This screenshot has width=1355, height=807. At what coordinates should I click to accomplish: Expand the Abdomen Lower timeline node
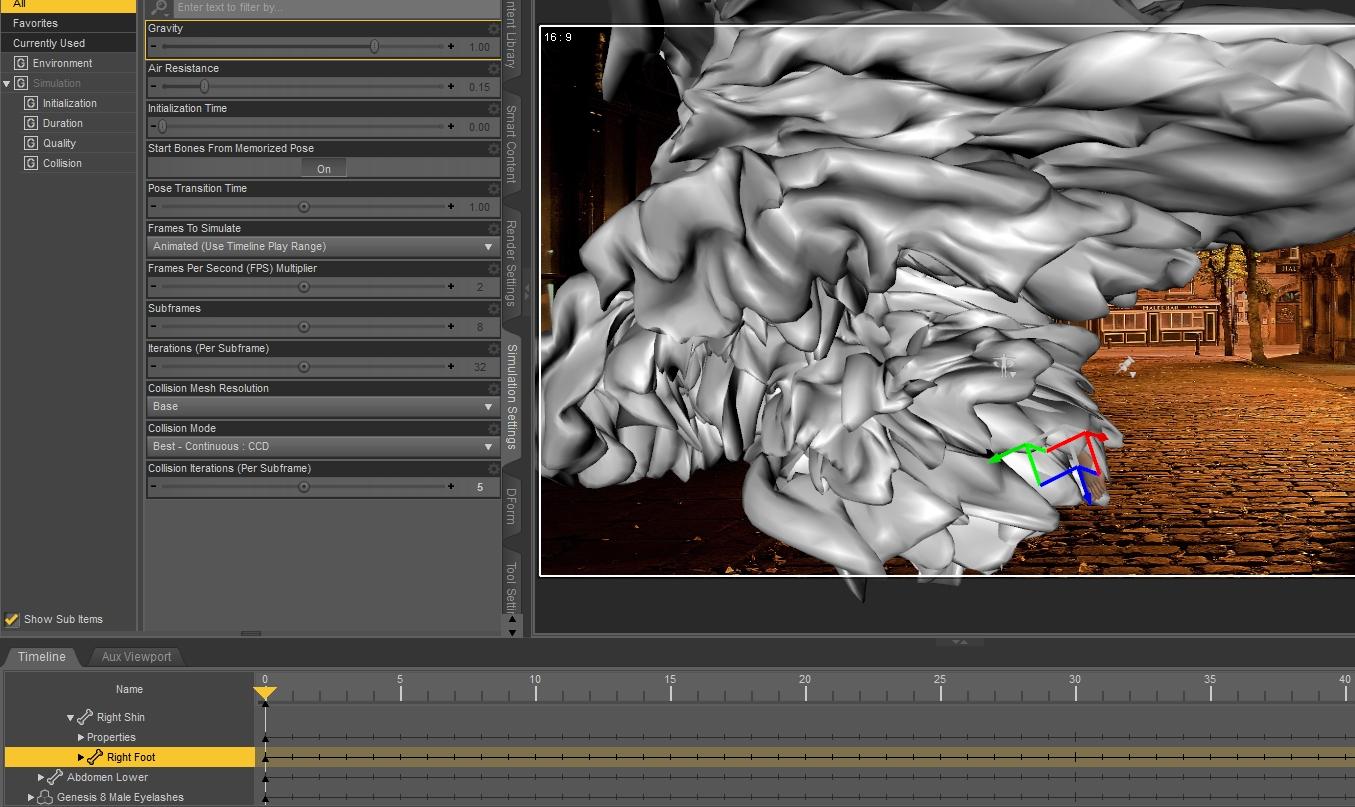point(41,777)
